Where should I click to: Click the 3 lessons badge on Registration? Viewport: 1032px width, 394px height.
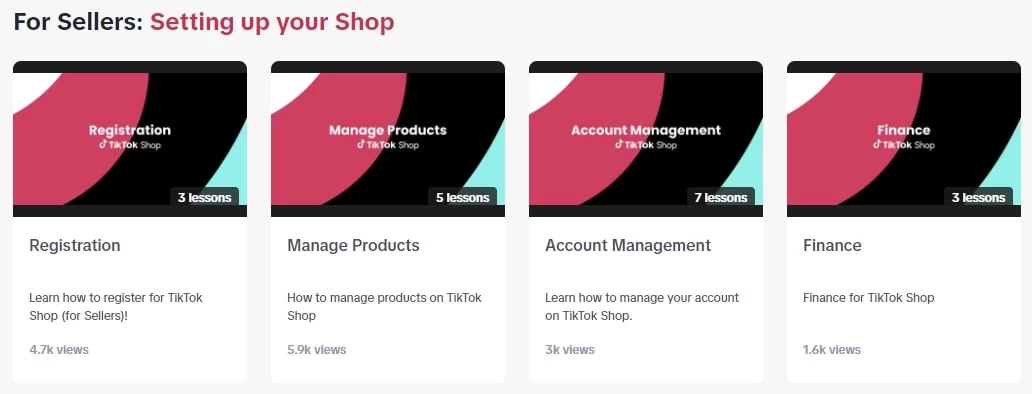[205, 197]
